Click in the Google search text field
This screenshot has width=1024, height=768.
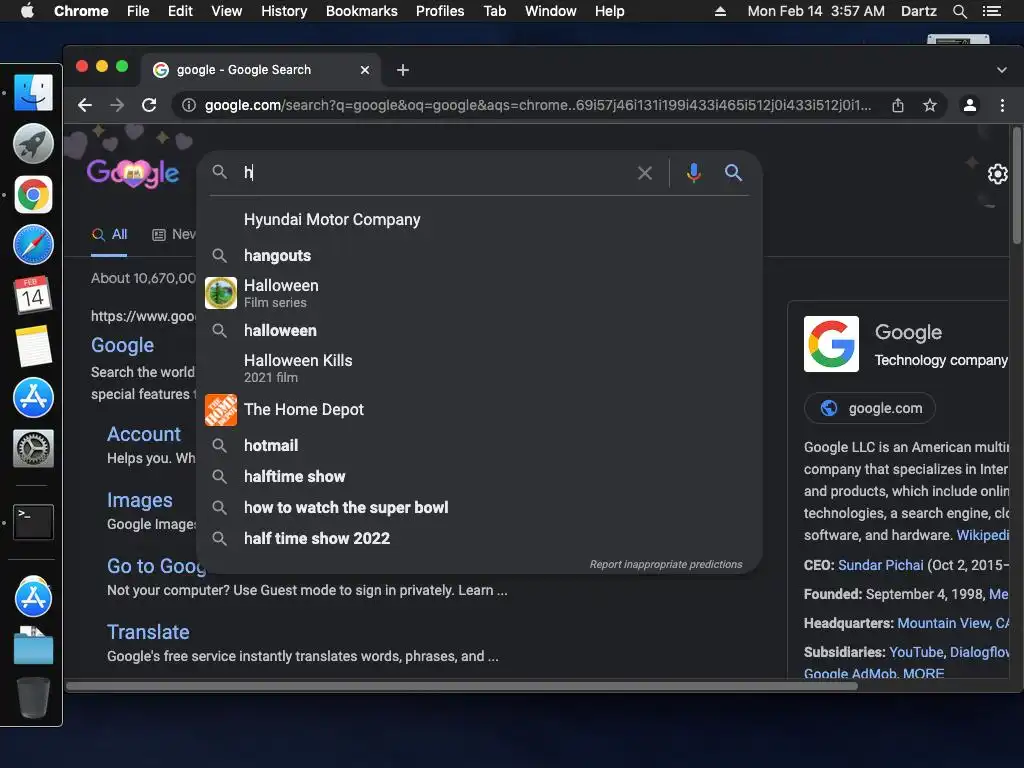click(x=434, y=173)
